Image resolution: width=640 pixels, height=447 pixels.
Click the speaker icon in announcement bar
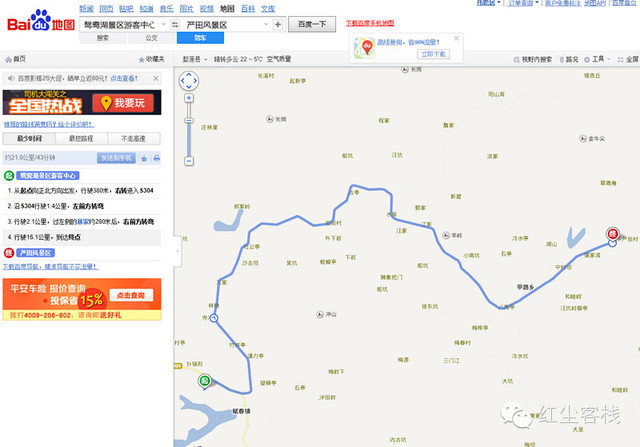click(x=11, y=78)
